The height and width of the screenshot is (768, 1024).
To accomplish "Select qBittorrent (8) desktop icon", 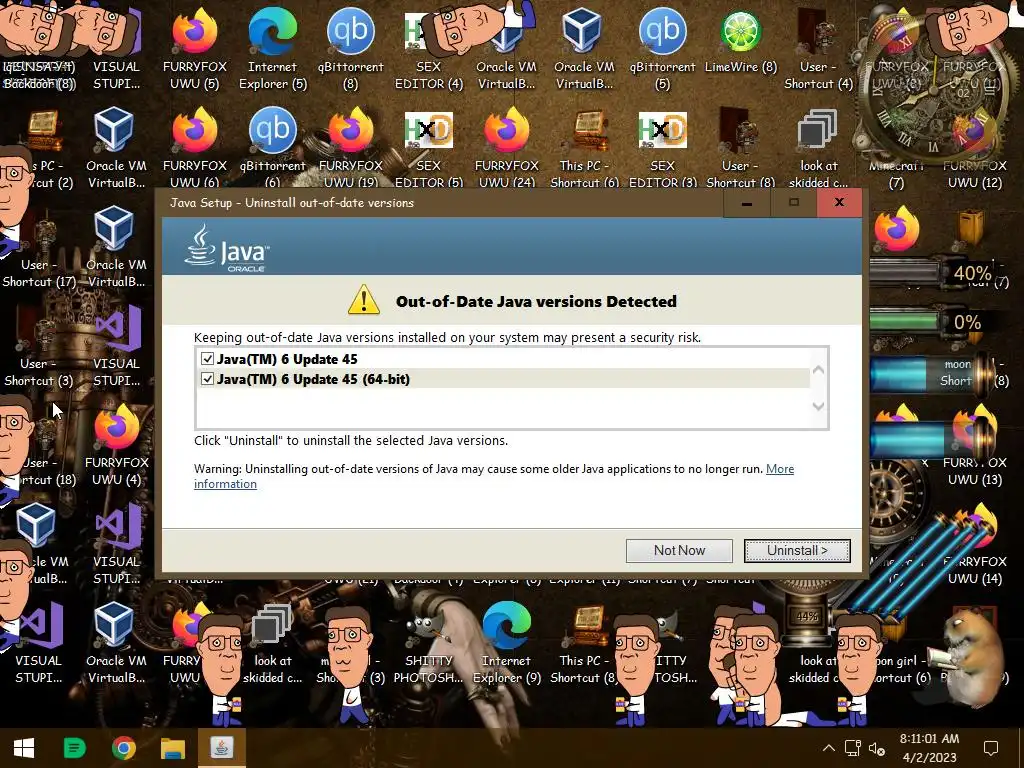I will [351, 49].
